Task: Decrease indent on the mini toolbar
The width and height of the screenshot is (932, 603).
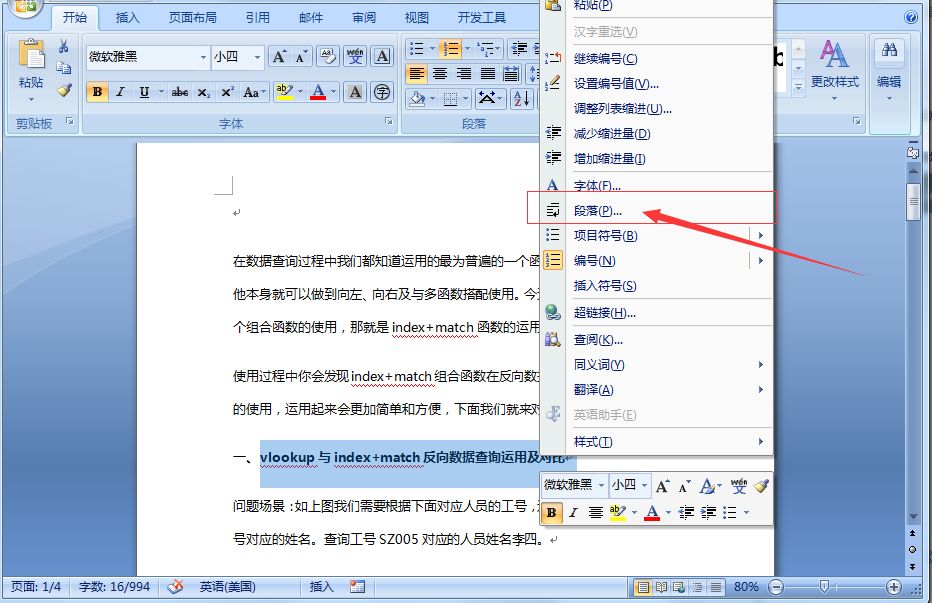Action: (686, 513)
